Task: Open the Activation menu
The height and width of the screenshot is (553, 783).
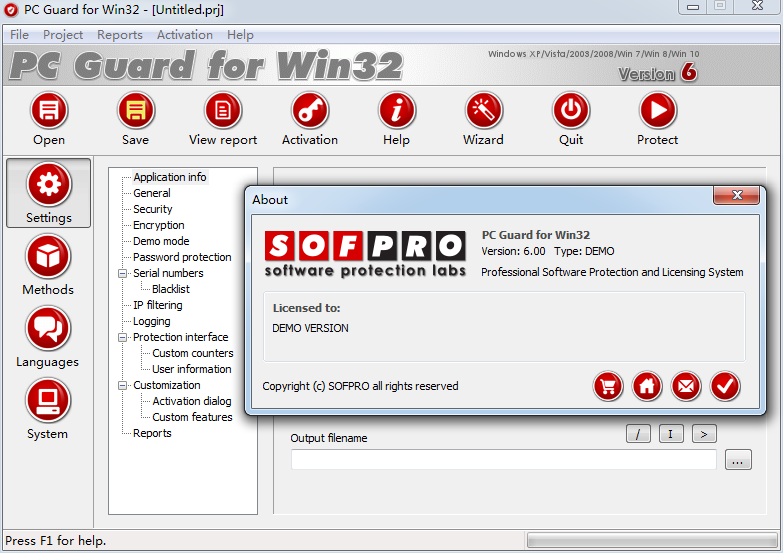Action: 185,34
